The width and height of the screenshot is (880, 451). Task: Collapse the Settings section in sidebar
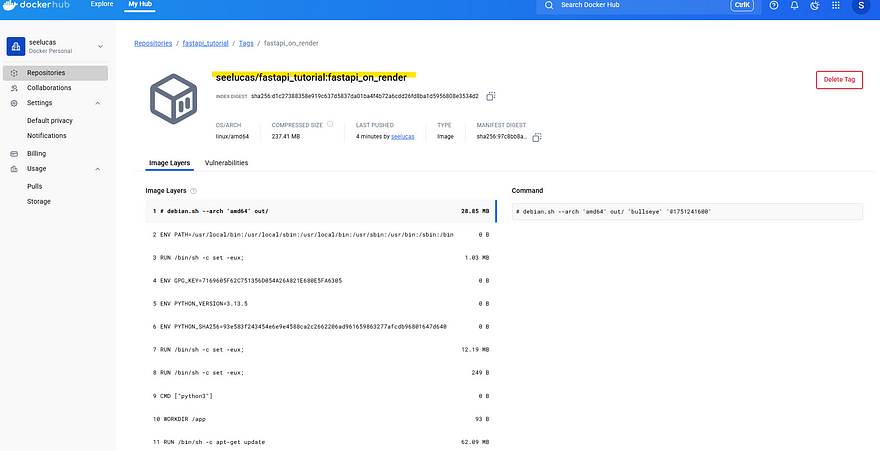[x=98, y=103]
